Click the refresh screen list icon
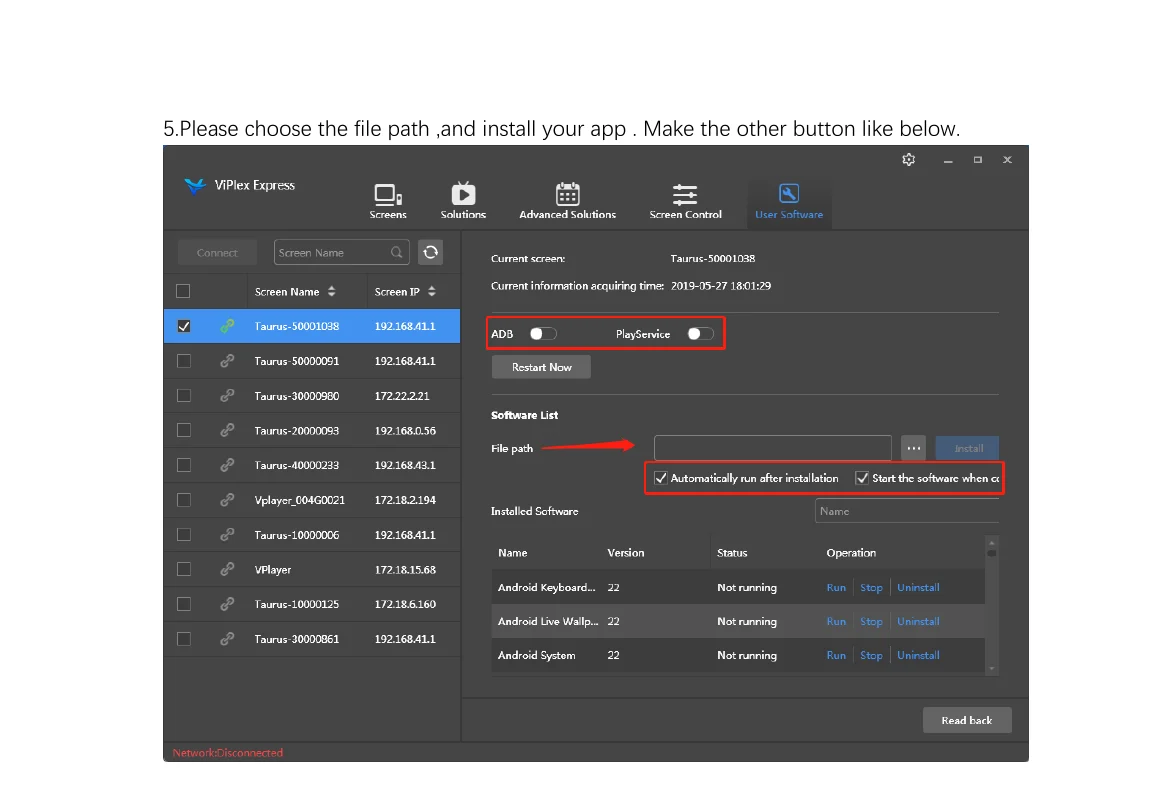The image size is (1154, 807). click(431, 252)
